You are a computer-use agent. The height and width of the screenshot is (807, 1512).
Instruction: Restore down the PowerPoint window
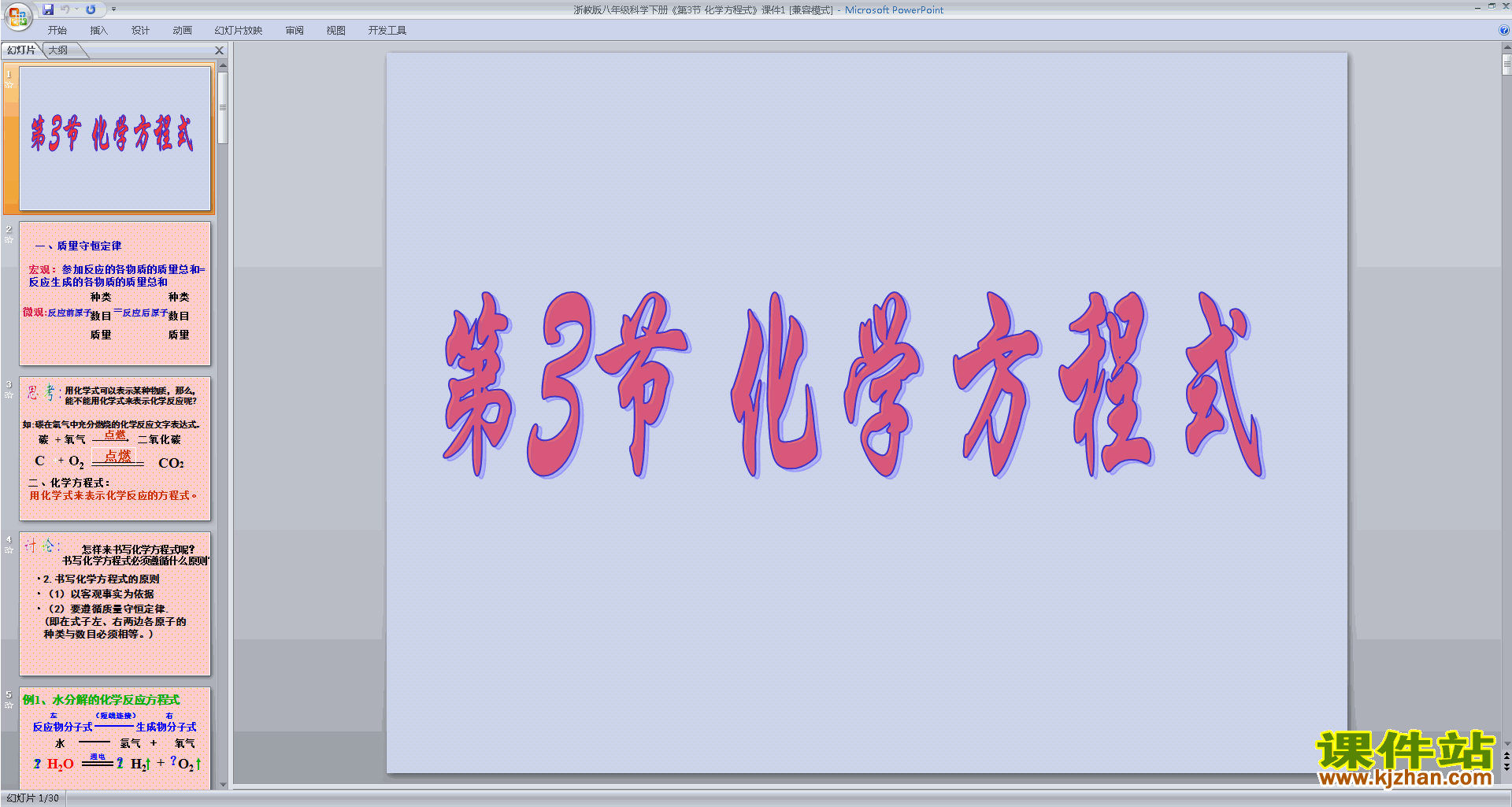(1492, 6)
